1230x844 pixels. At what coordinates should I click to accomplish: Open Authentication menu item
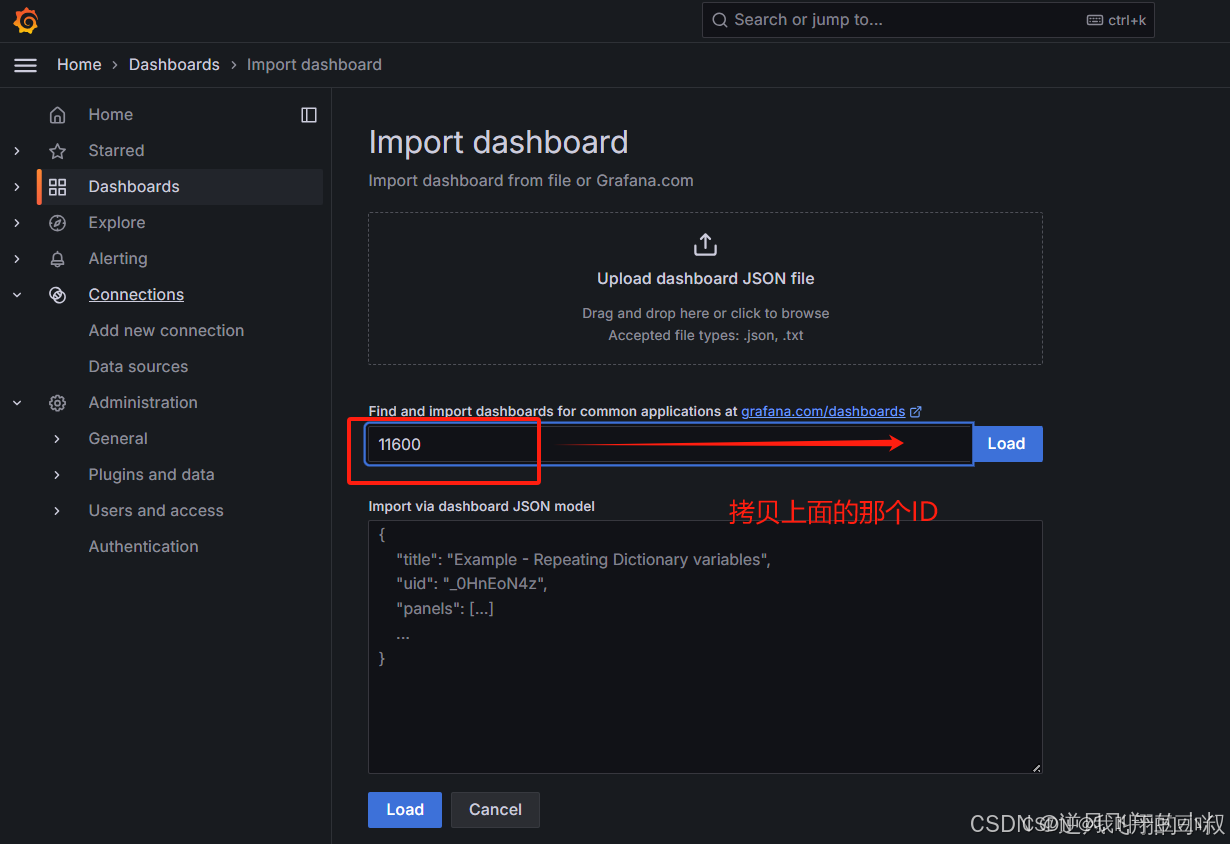tap(143, 547)
